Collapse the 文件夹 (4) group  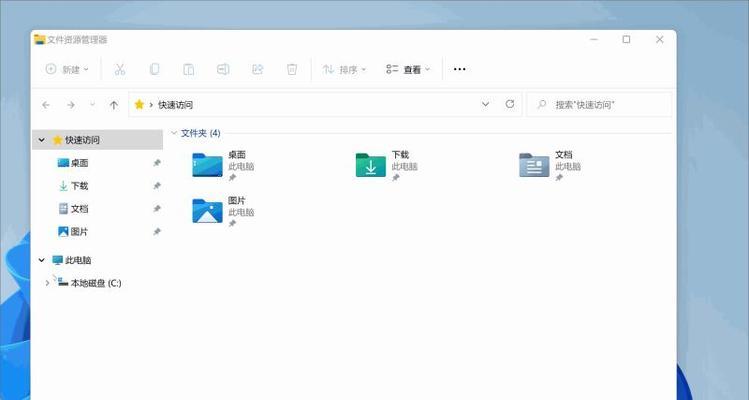pyautogui.click(x=174, y=133)
